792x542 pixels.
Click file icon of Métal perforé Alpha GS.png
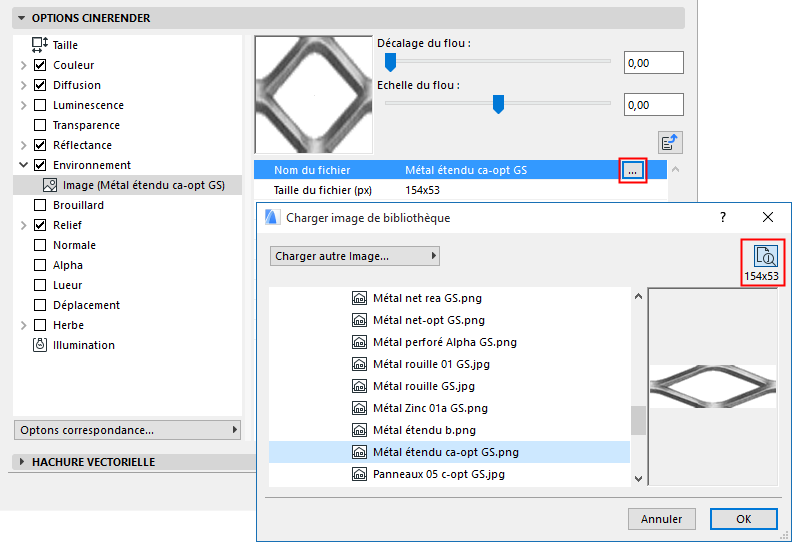359,342
